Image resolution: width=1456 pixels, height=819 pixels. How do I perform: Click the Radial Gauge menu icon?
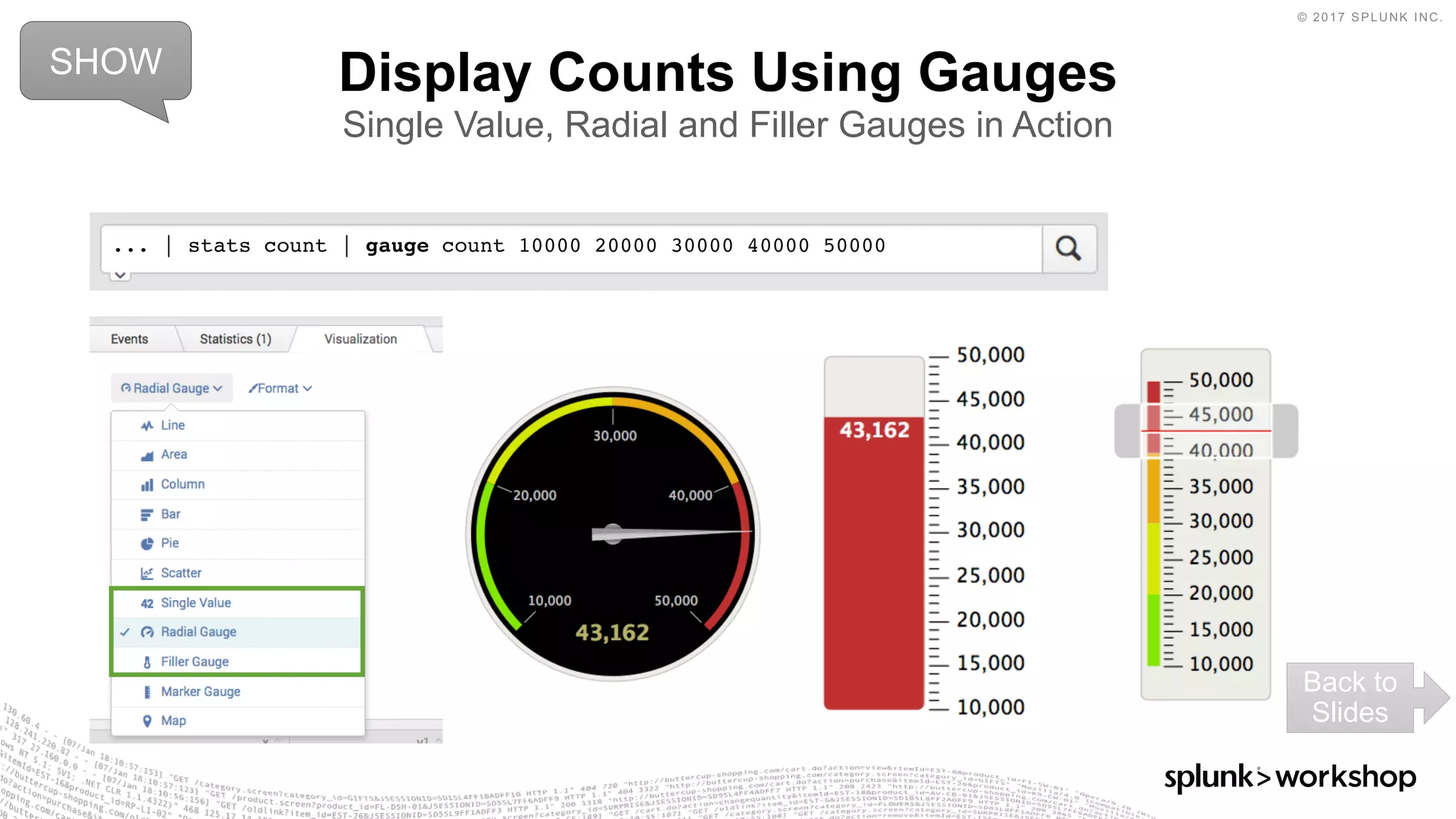coord(147,633)
